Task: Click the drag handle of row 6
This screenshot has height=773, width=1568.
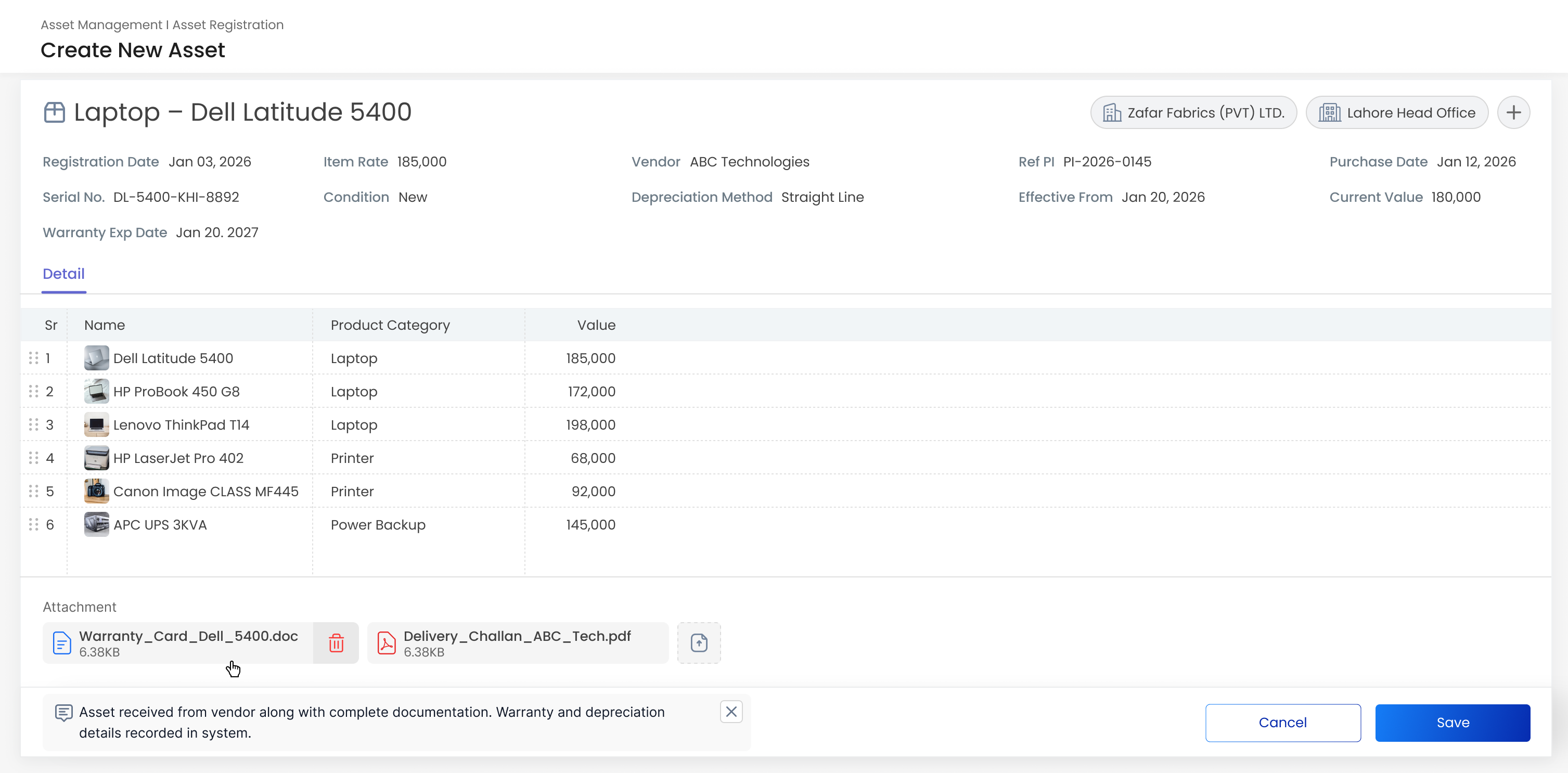Action: point(33,525)
